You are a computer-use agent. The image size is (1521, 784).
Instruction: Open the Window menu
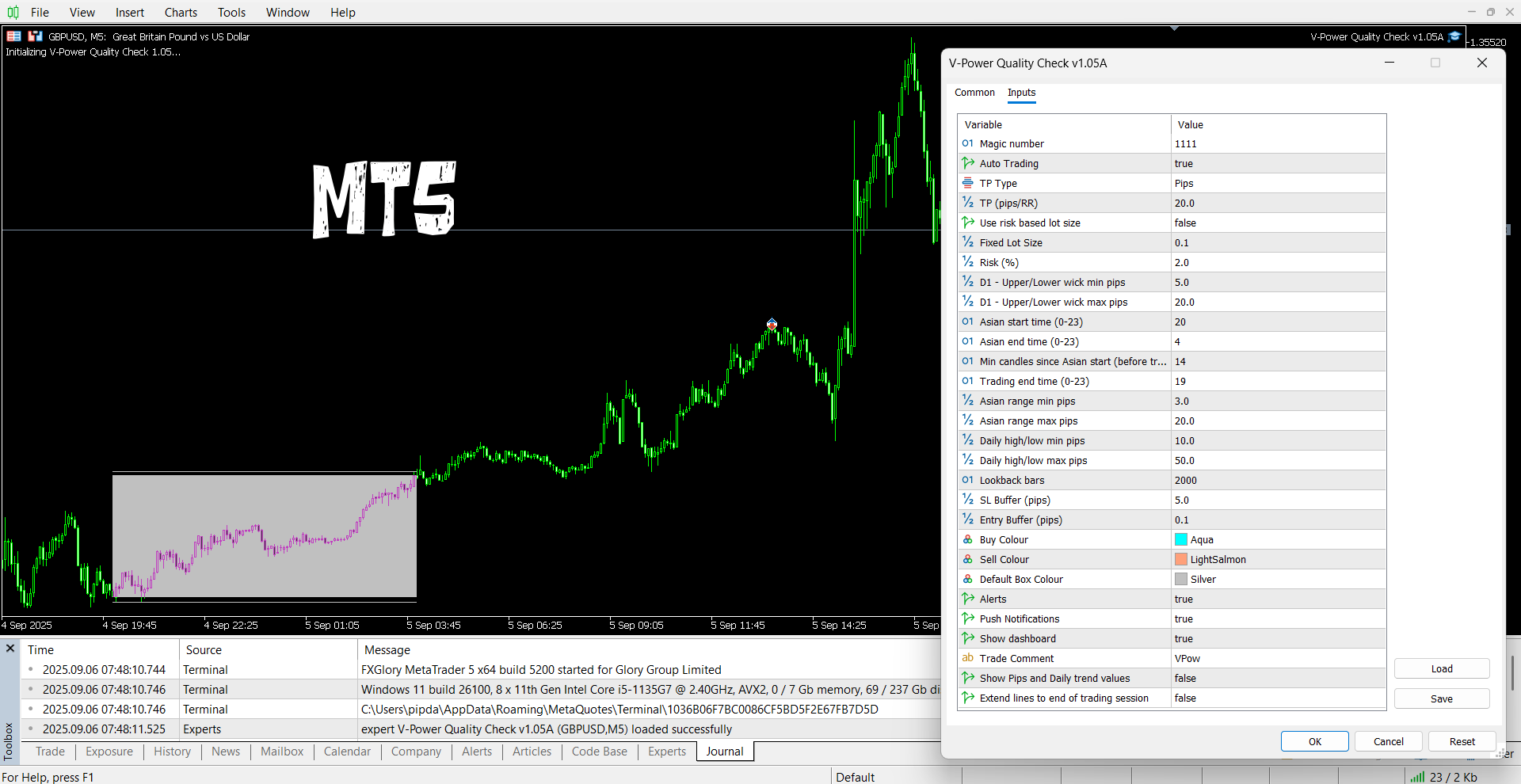click(288, 12)
